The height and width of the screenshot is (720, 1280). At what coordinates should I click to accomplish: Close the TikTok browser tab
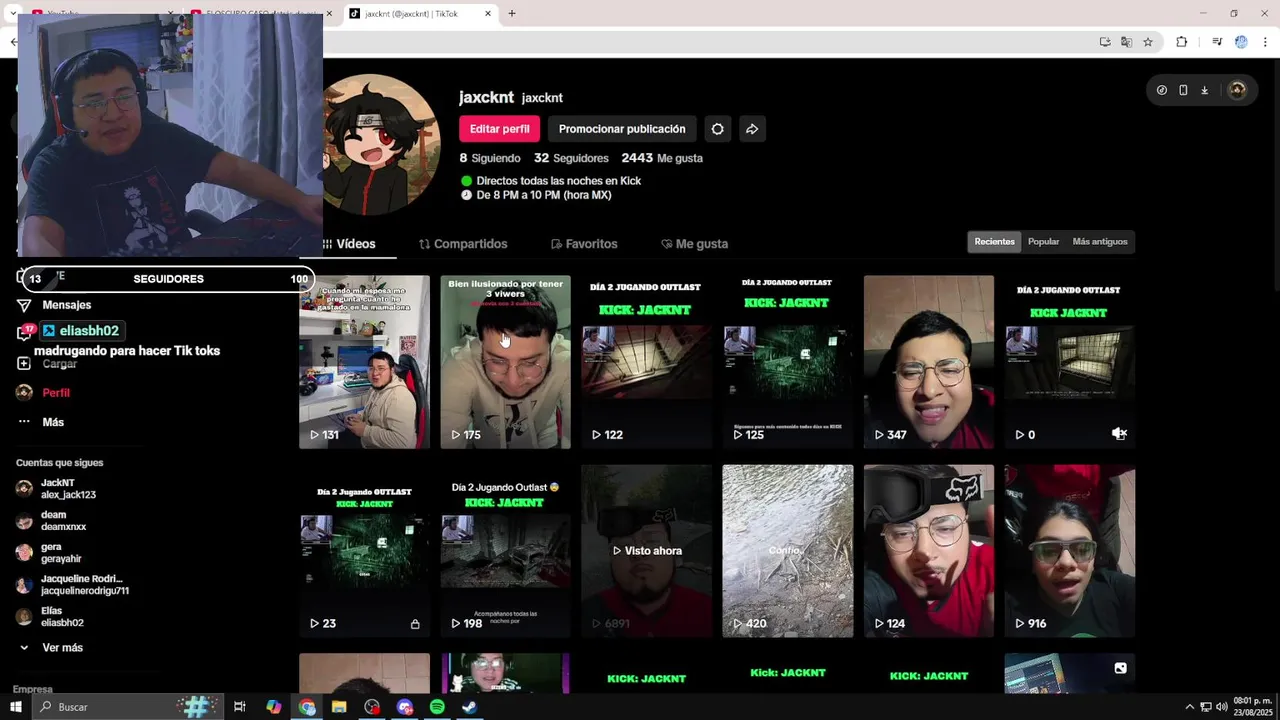pos(488,14)
